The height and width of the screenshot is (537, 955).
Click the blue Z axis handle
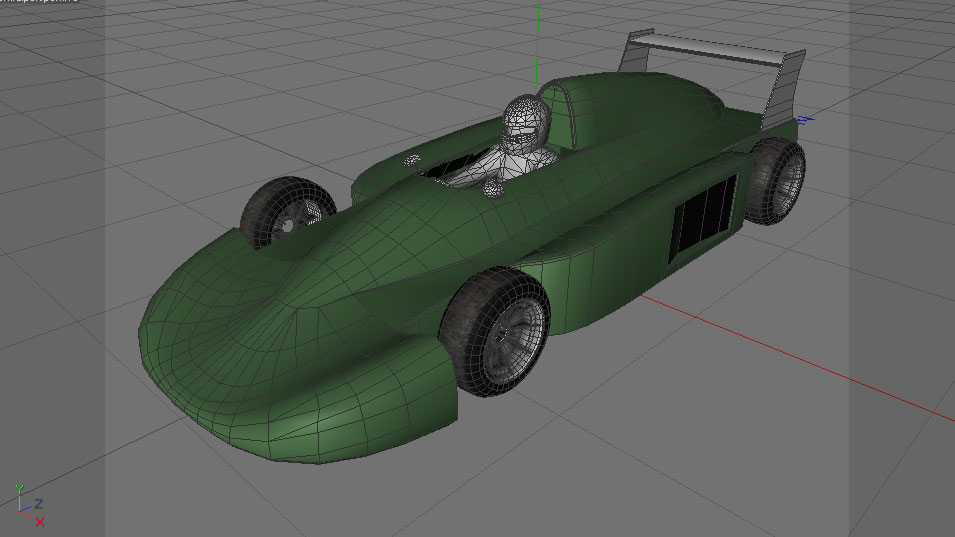805,120
